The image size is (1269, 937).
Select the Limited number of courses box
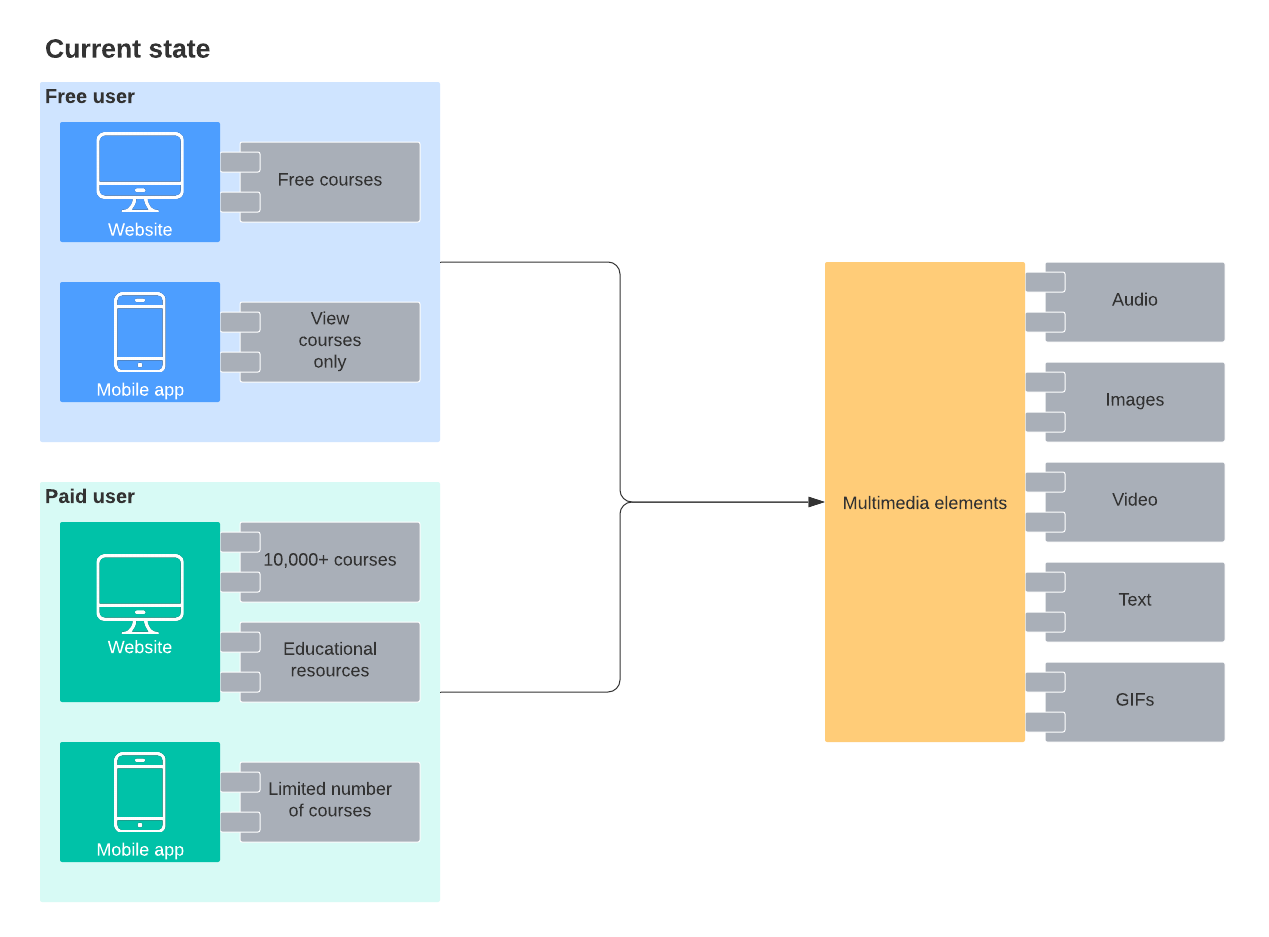click(x=330, y=801)
